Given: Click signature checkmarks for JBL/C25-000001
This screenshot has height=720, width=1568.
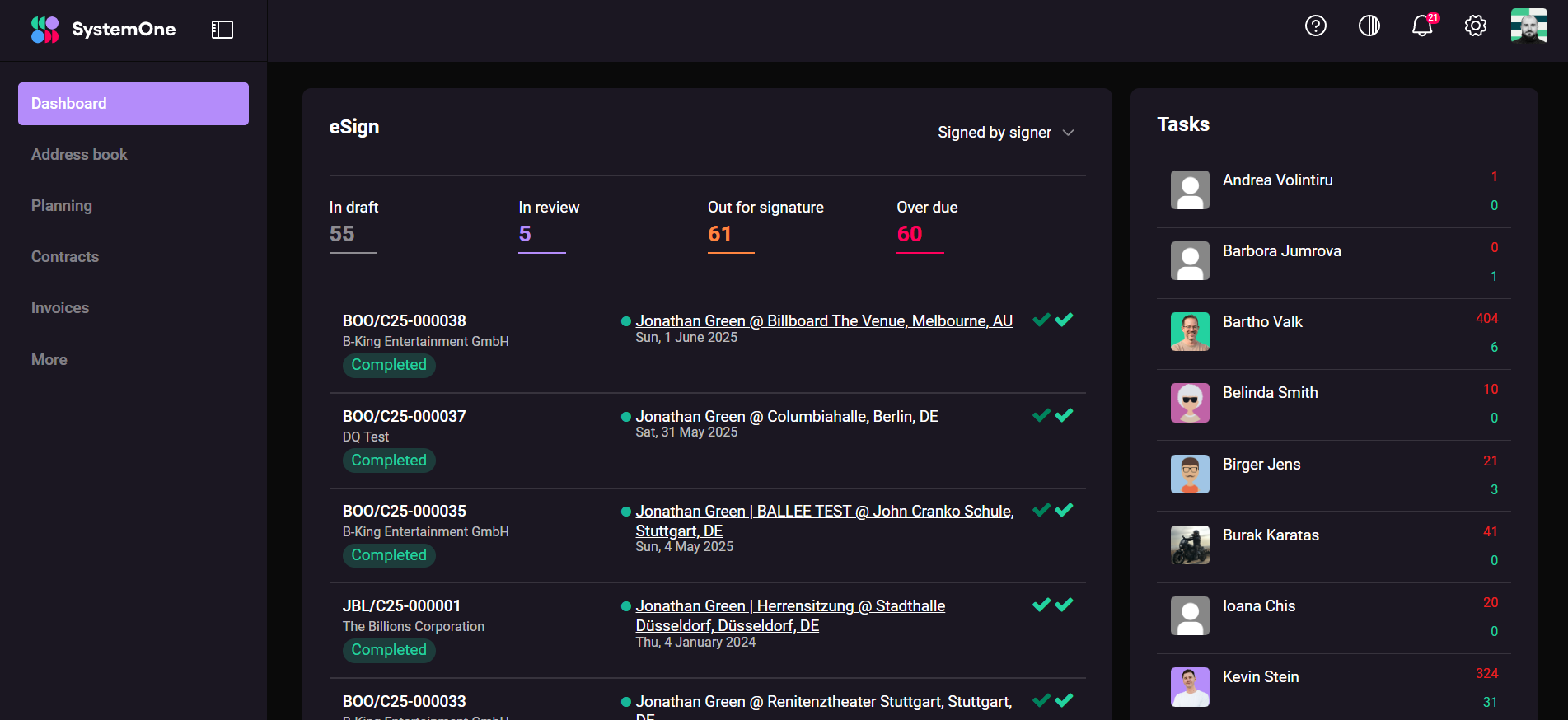Looking at the screenshot, I should click(1053, 605).
